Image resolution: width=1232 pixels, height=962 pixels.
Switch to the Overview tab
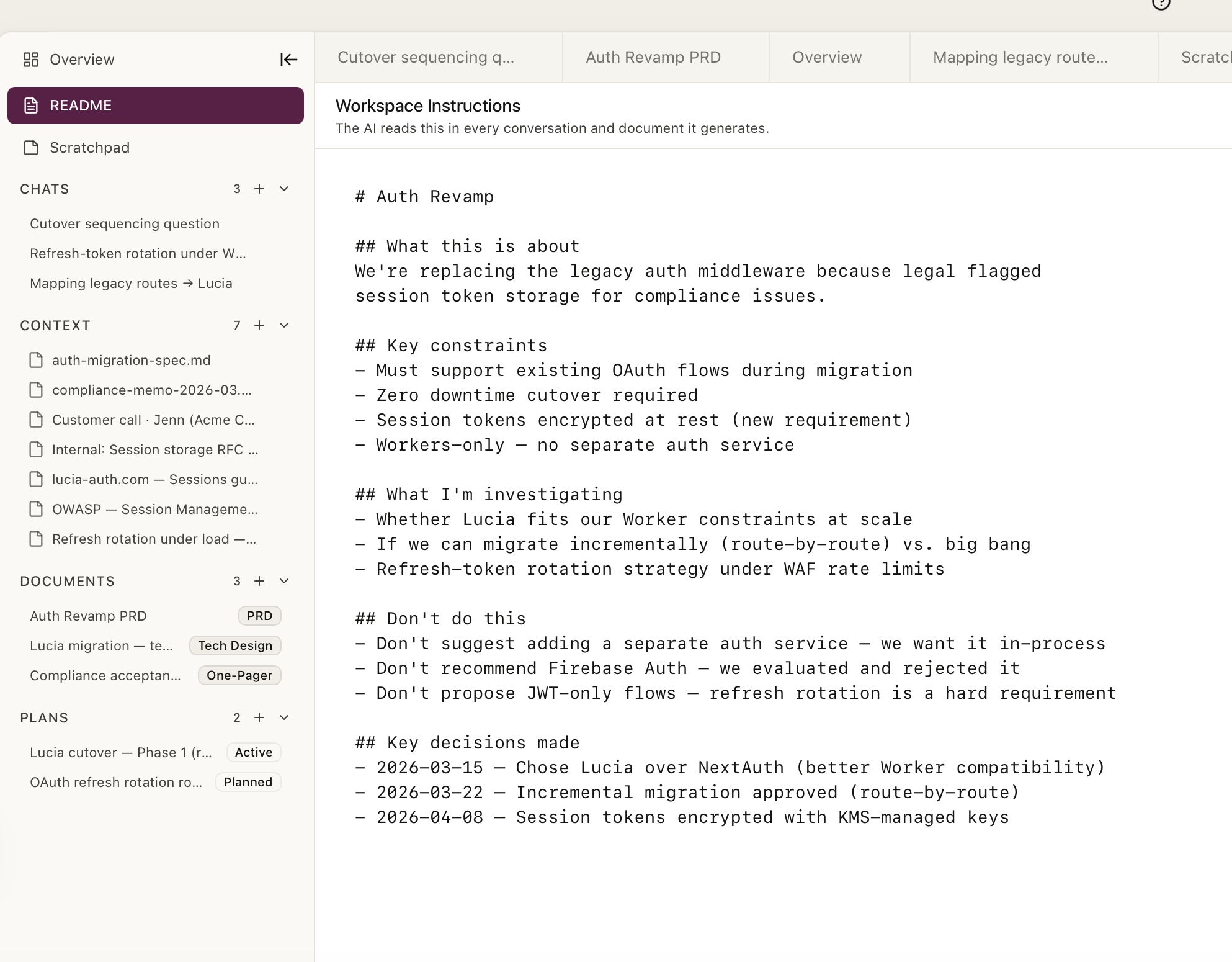(826, 57)
